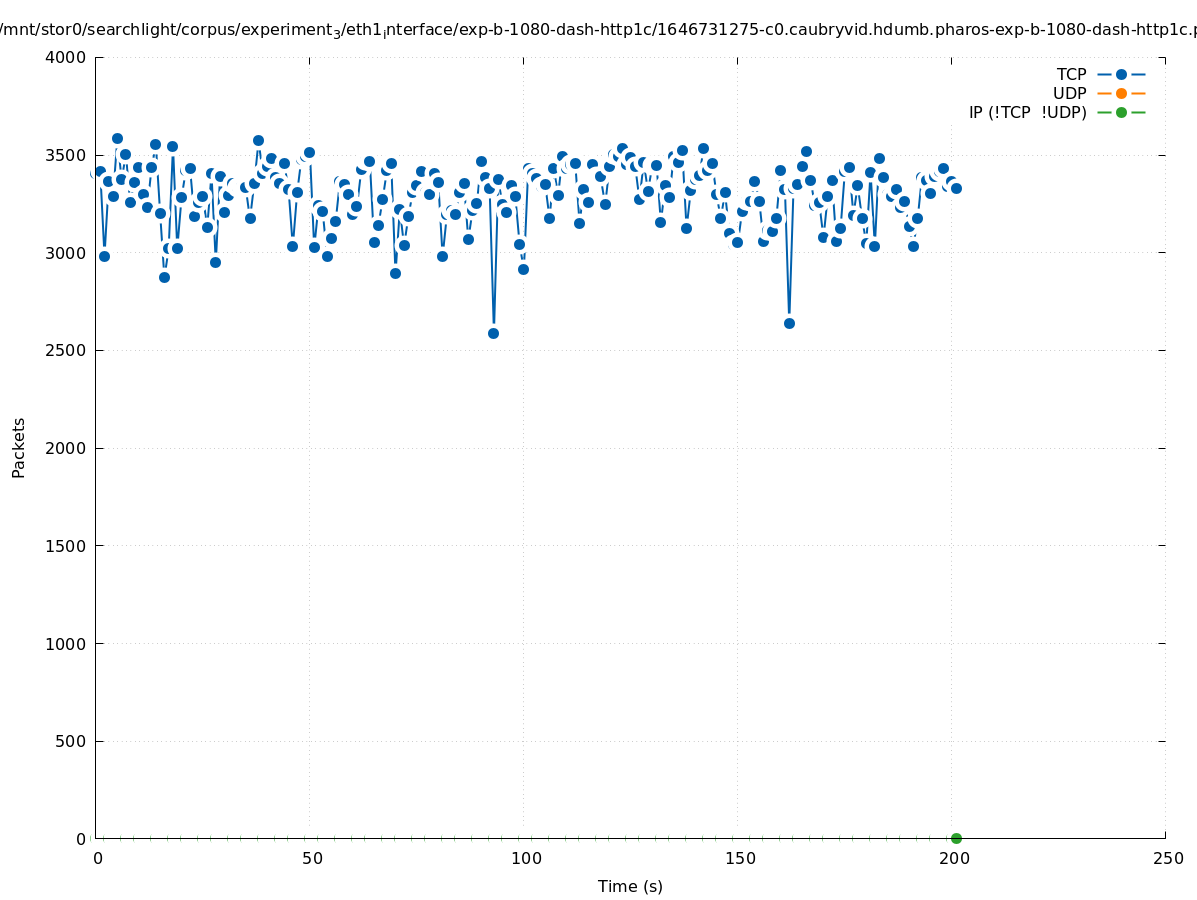1197x900 pixels.
Task: Click the file path title at top
Action: tap(598, 29)
